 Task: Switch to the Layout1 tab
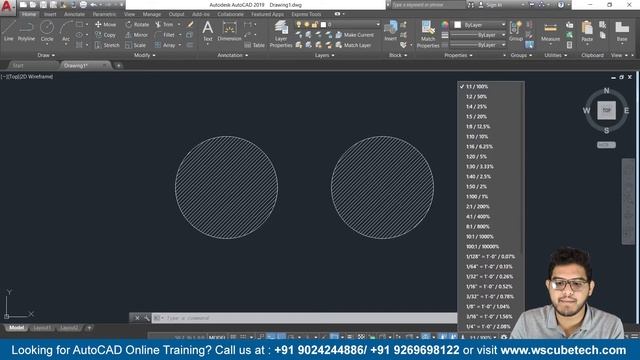42,328
